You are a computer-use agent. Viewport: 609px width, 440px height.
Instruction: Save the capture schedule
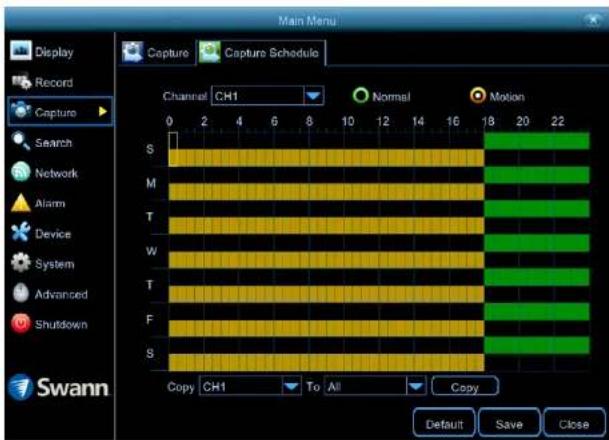[509, 424]
